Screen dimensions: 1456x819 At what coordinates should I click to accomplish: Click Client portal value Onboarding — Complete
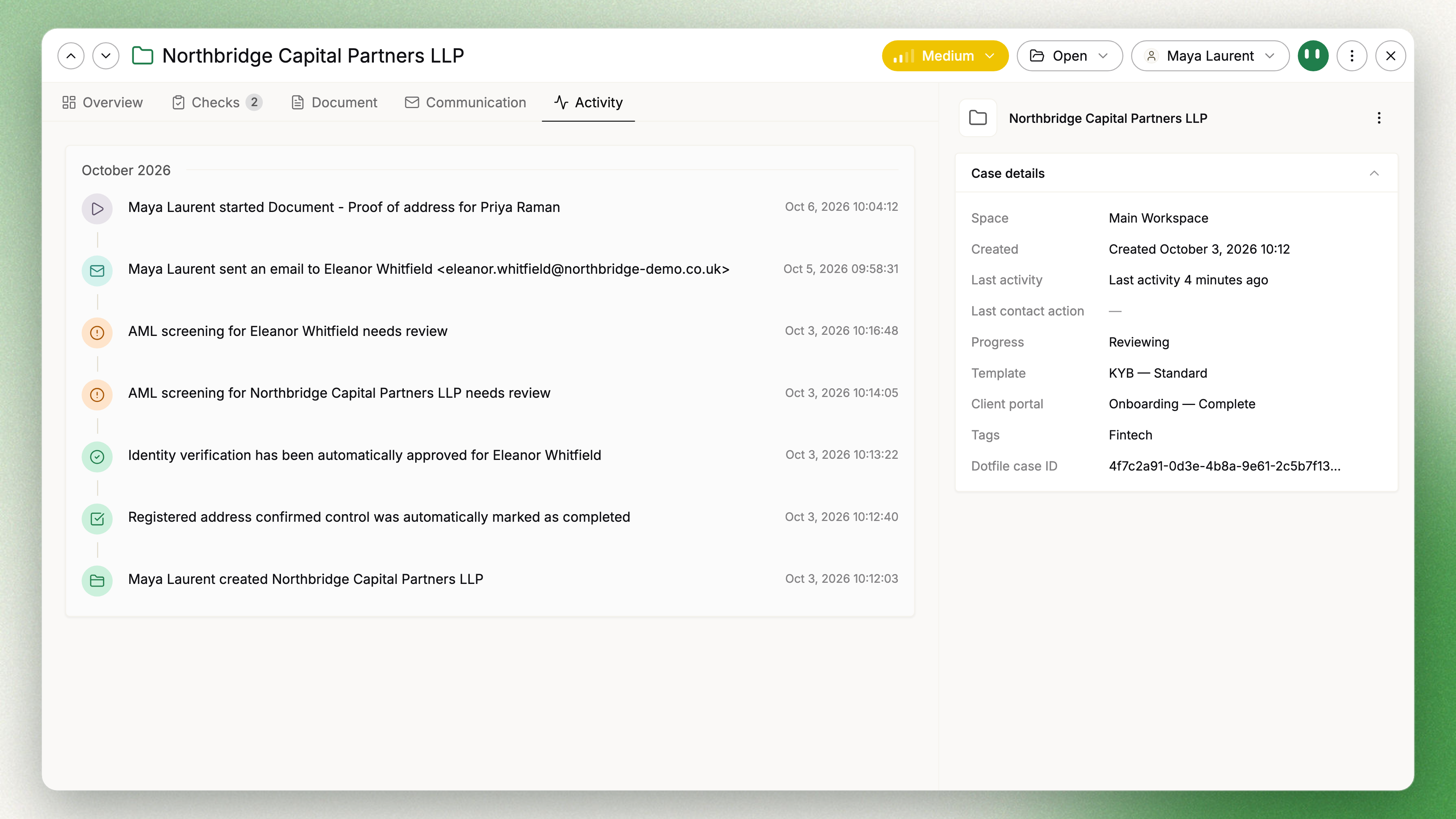click(x=1181, y=404)
